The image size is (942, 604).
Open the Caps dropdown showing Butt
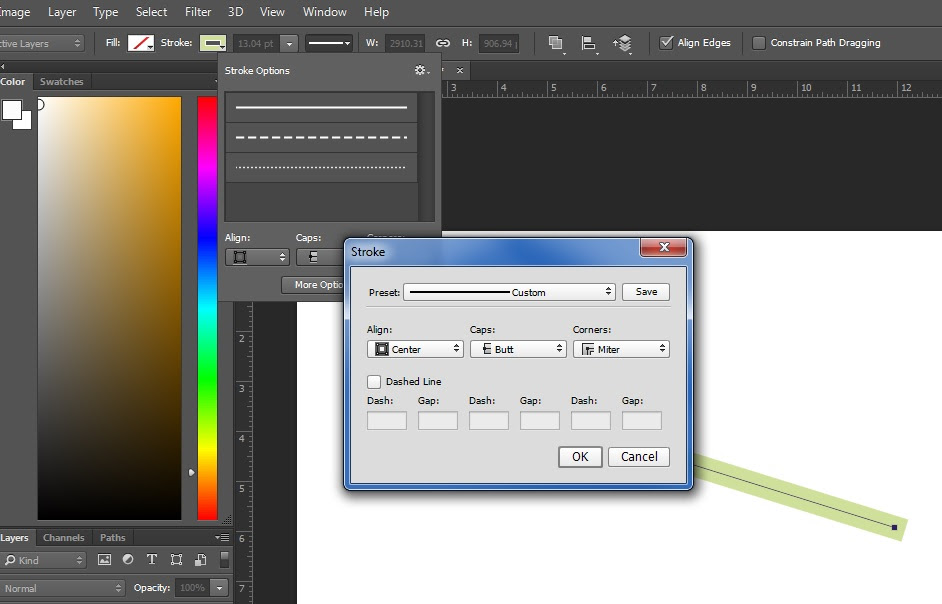(x=518, y=349)
